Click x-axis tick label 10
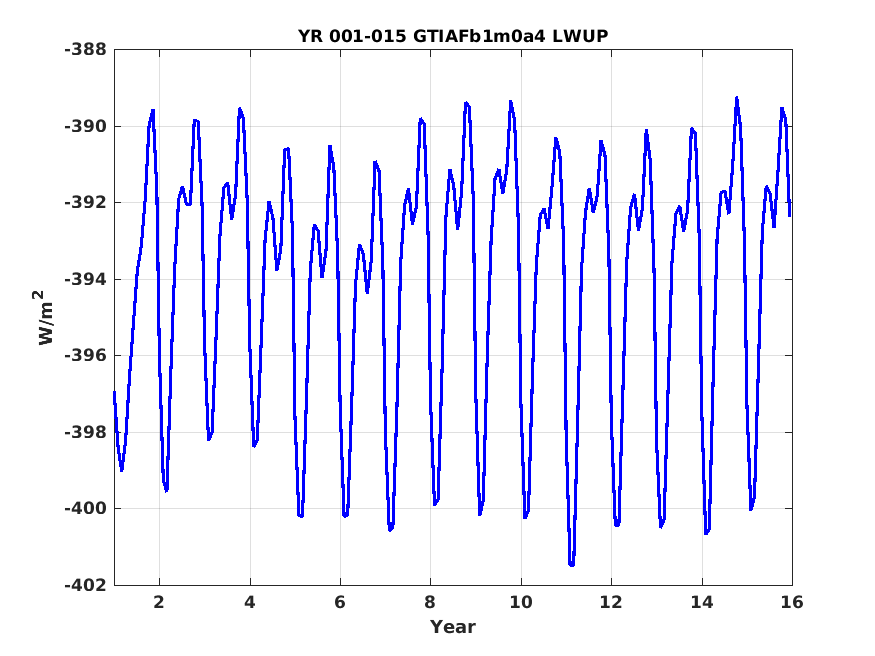875x656 pixels. point(521,602)
